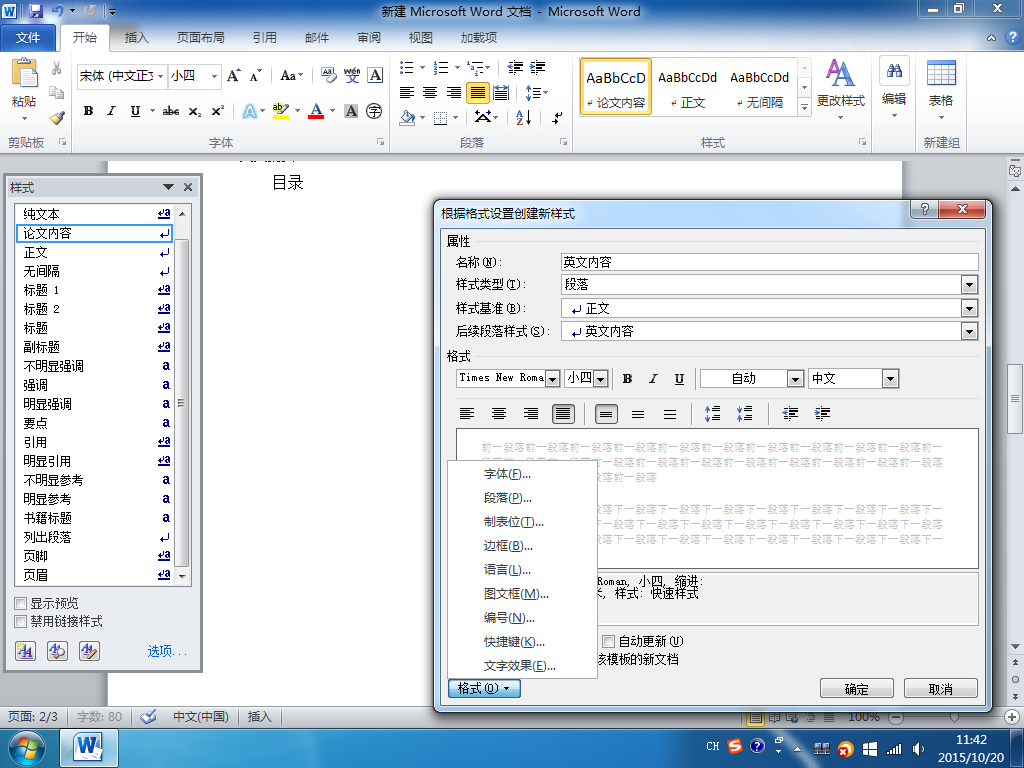
Task: Click the Numbering list icon in ribbon
Action: click(441, 67)
